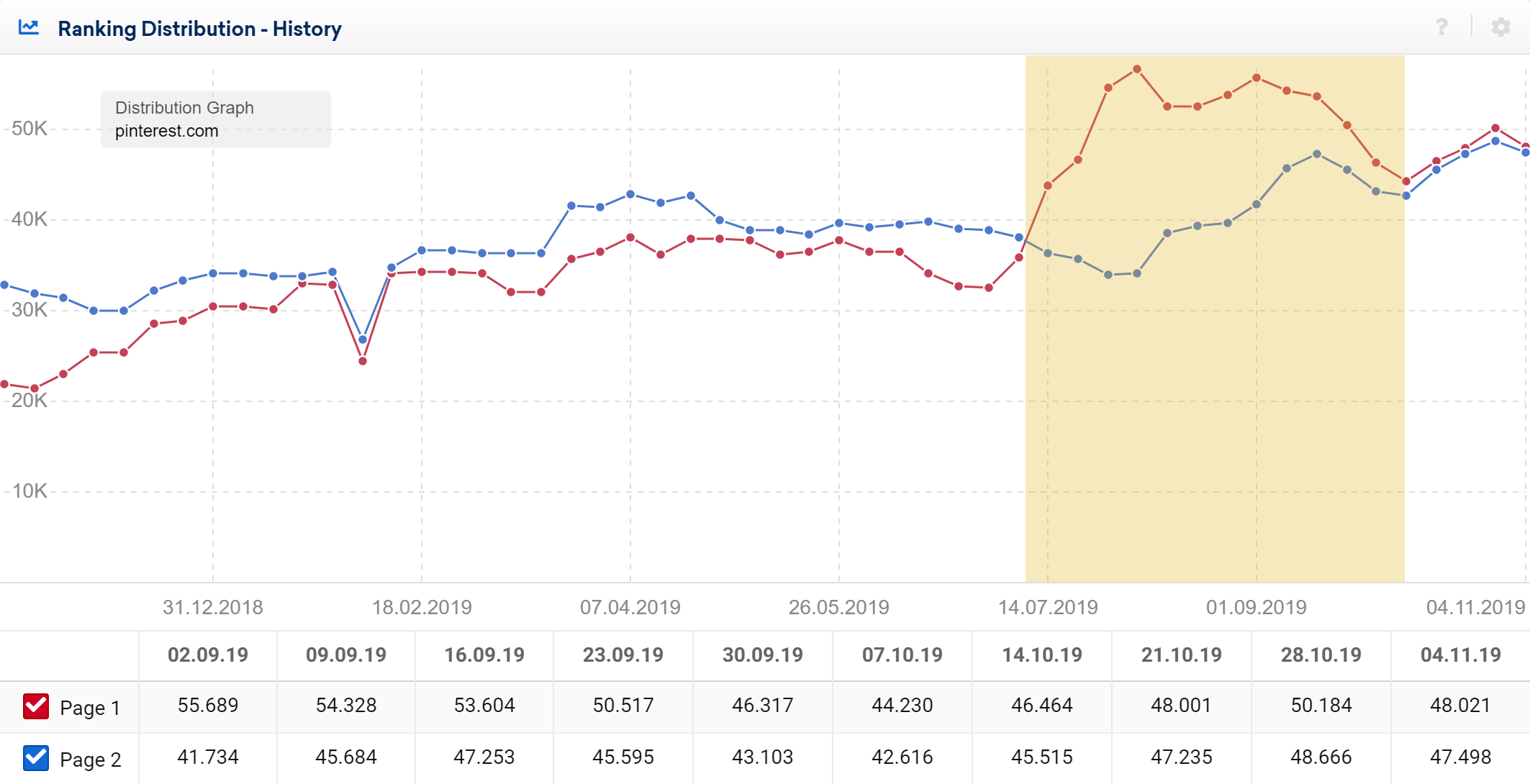Click the 01.09.2019 axis date label
The image size is (1530, 784).
coord(1256,608)
